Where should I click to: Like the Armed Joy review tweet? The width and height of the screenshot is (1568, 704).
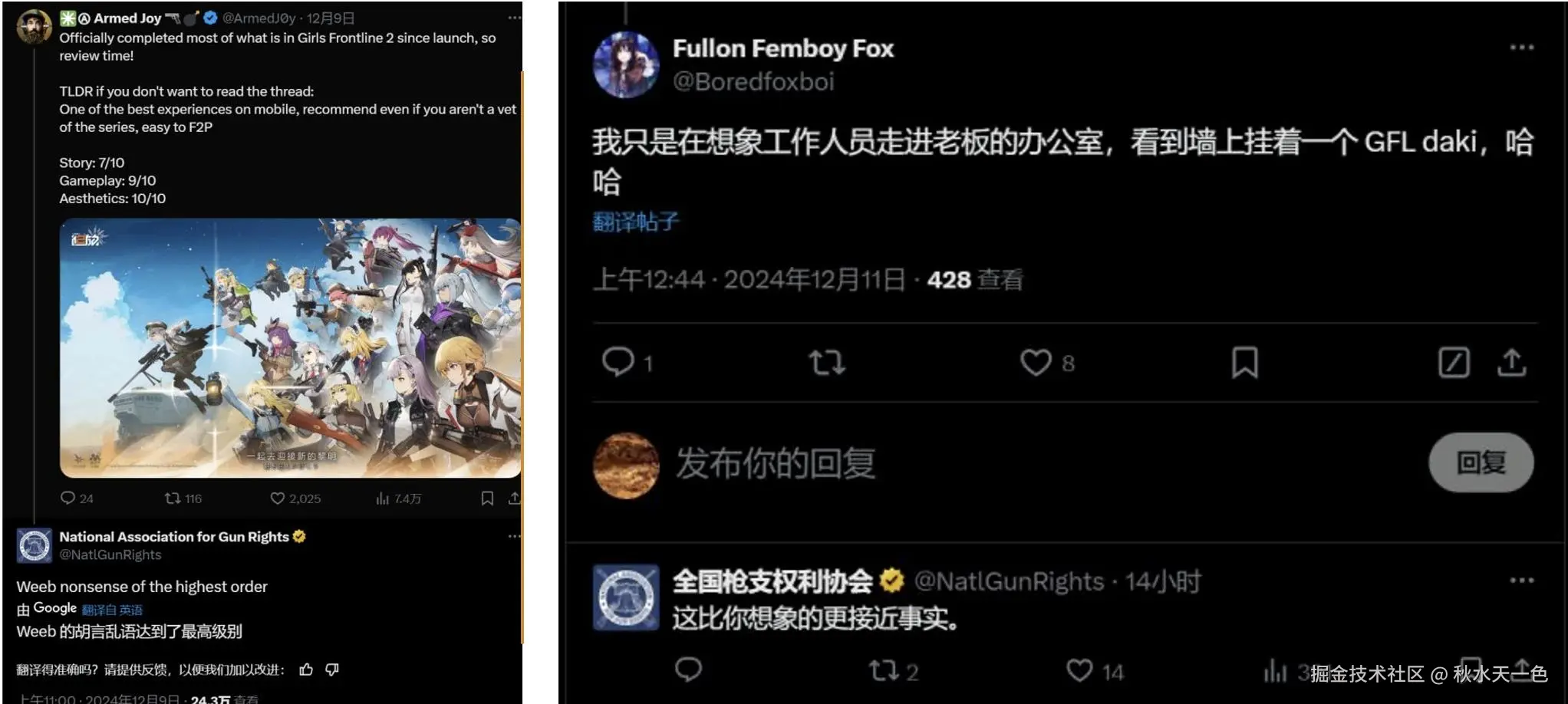click(278, 498)
